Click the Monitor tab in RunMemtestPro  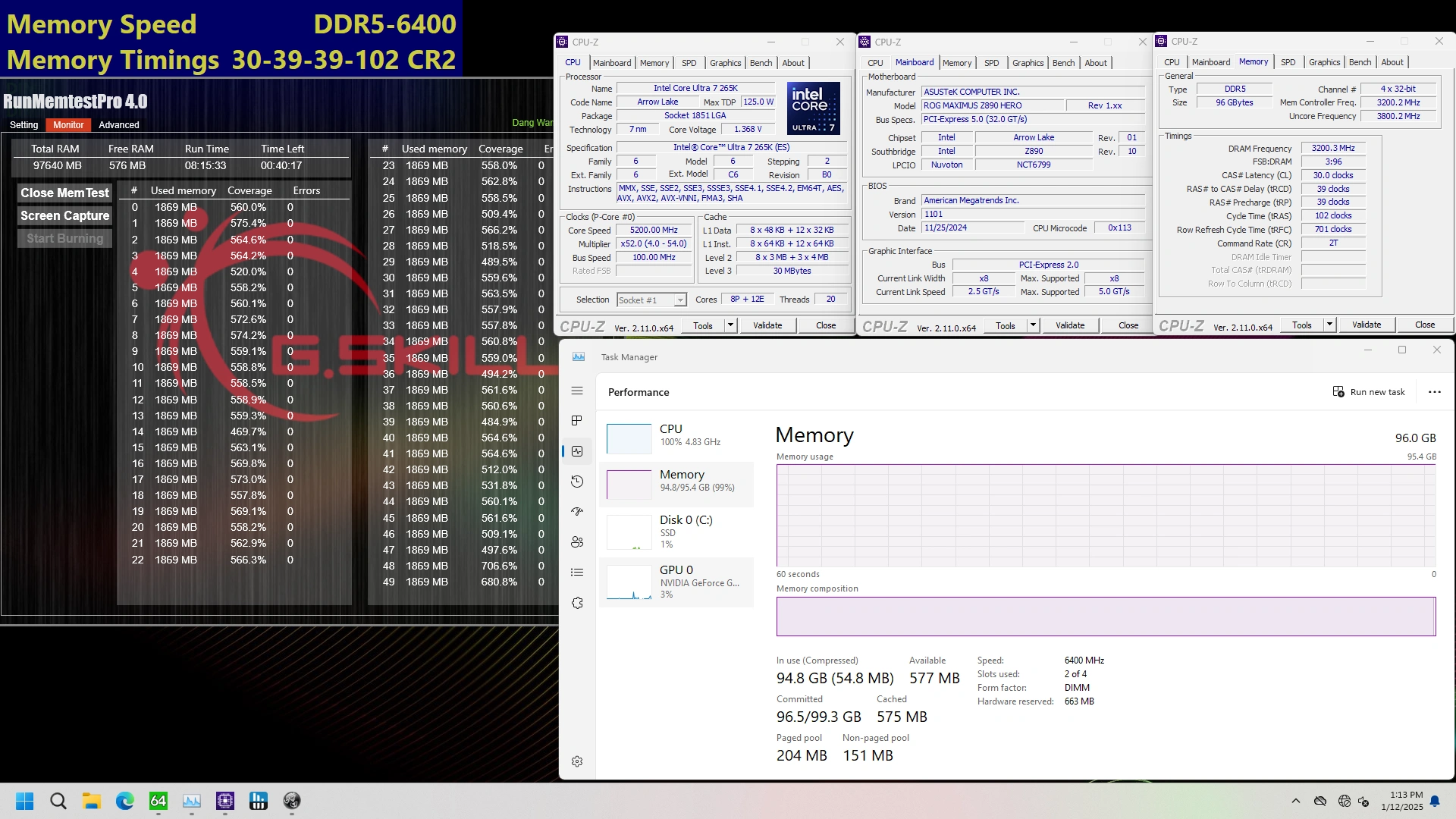pyautogui.click(x=68, y=124)
